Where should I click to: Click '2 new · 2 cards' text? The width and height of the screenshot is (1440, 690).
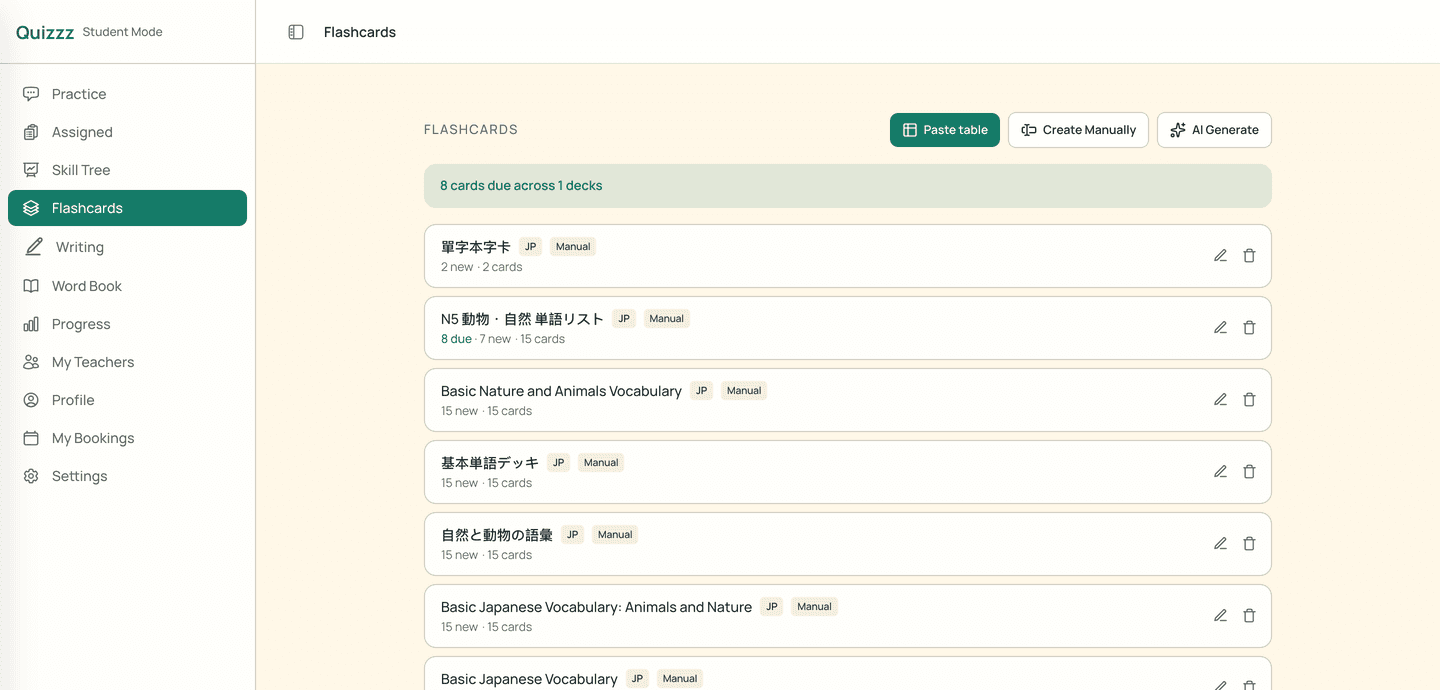click(x=482, y=267)
